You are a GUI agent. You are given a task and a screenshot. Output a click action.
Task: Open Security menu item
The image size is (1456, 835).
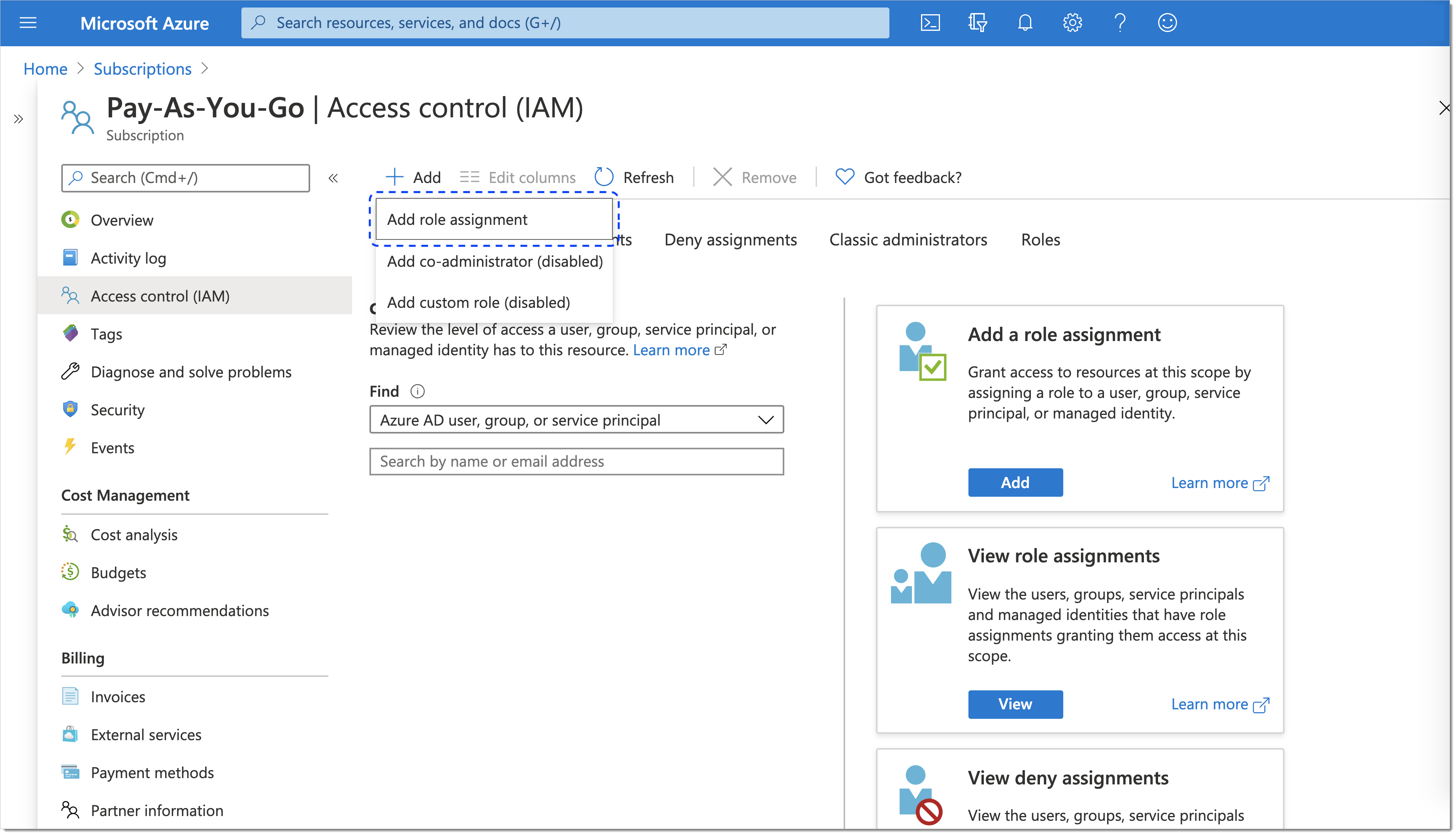coord(195,409)
